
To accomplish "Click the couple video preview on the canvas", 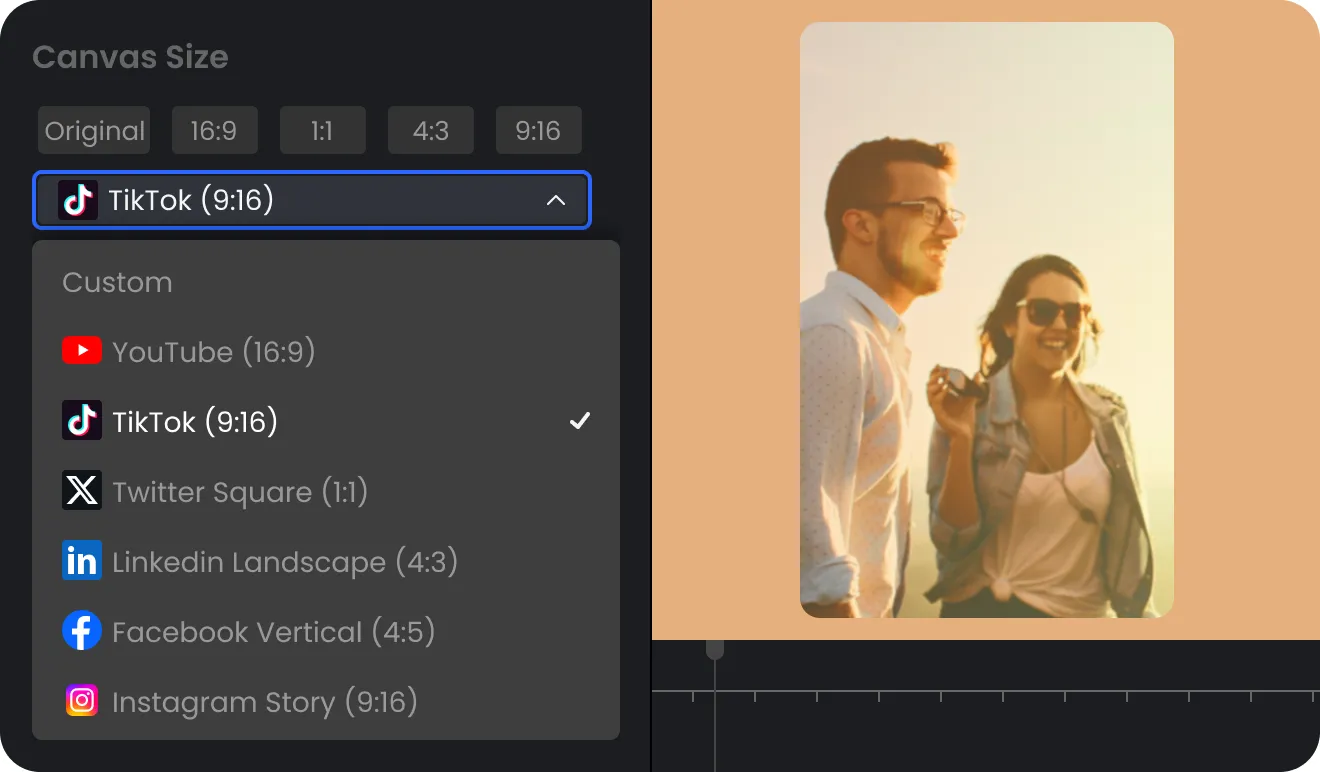I will click(x=986, y=320).
